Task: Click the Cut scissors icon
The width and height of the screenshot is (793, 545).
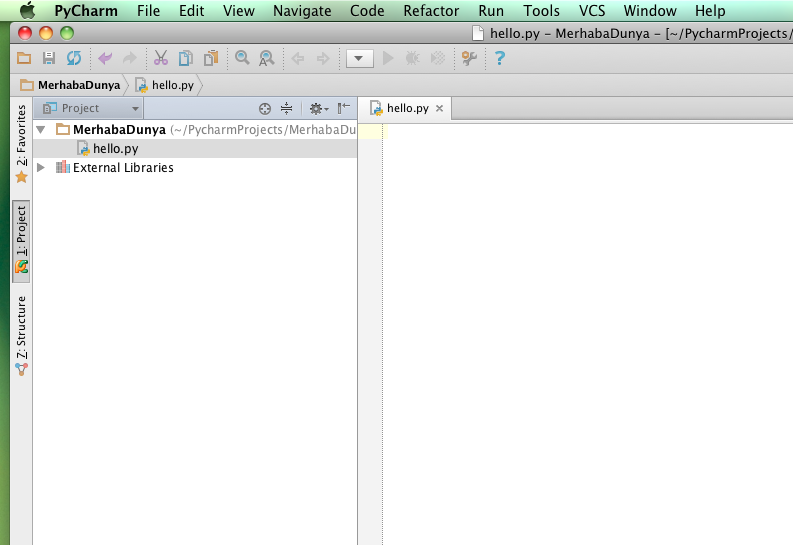Action: 161,58
